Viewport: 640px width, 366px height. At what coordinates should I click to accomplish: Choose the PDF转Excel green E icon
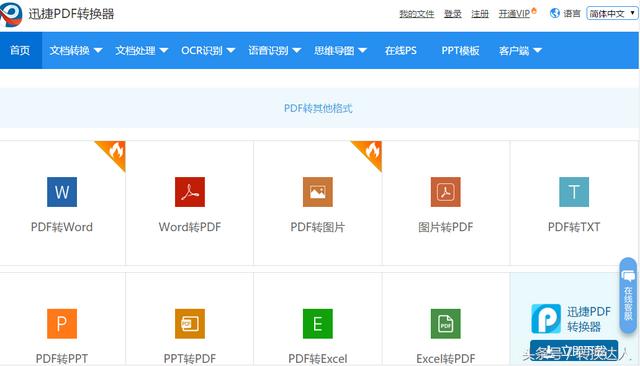(318, 324)
